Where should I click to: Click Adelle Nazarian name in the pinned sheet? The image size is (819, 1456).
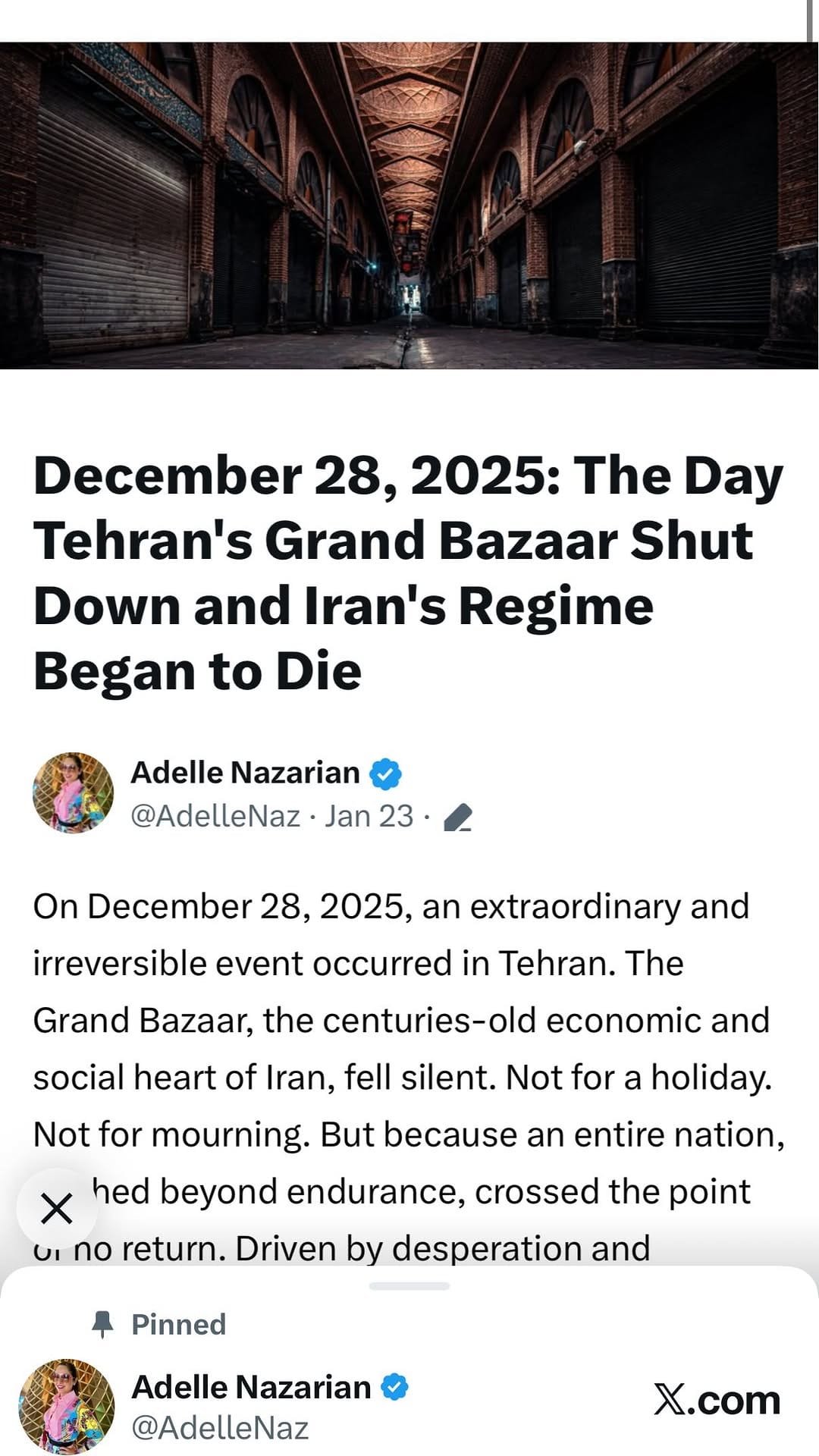coord(252,1387)
